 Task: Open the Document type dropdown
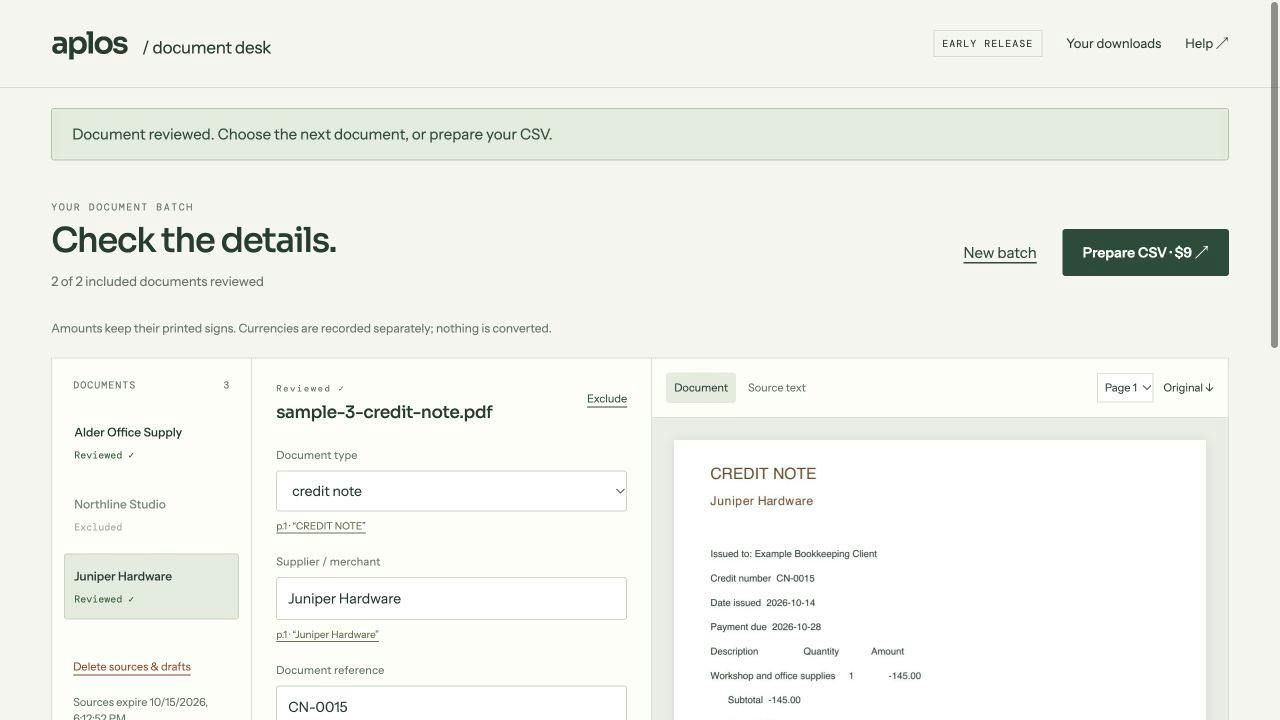451,491
